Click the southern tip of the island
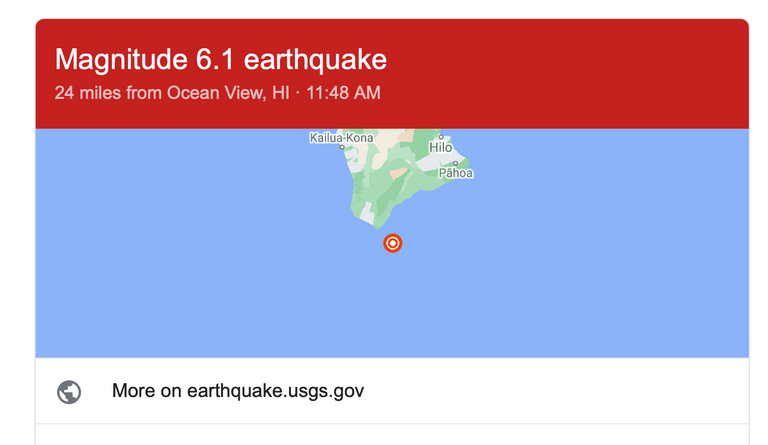 coord(377,227)
